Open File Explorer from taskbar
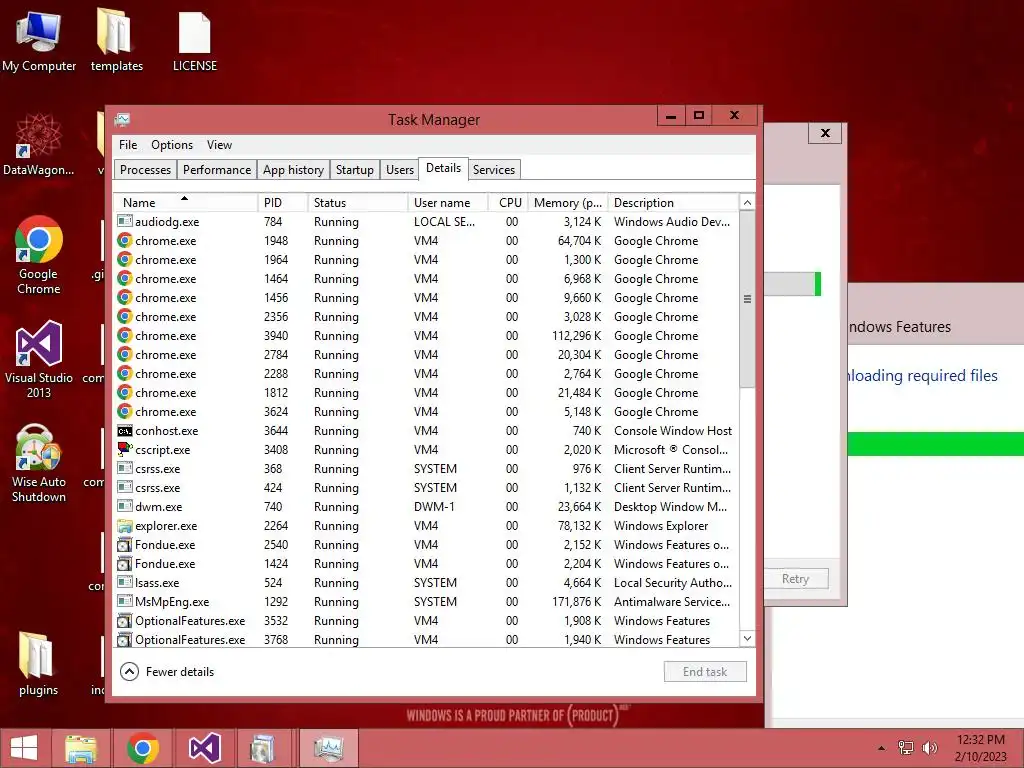 [x=81, y=748]
